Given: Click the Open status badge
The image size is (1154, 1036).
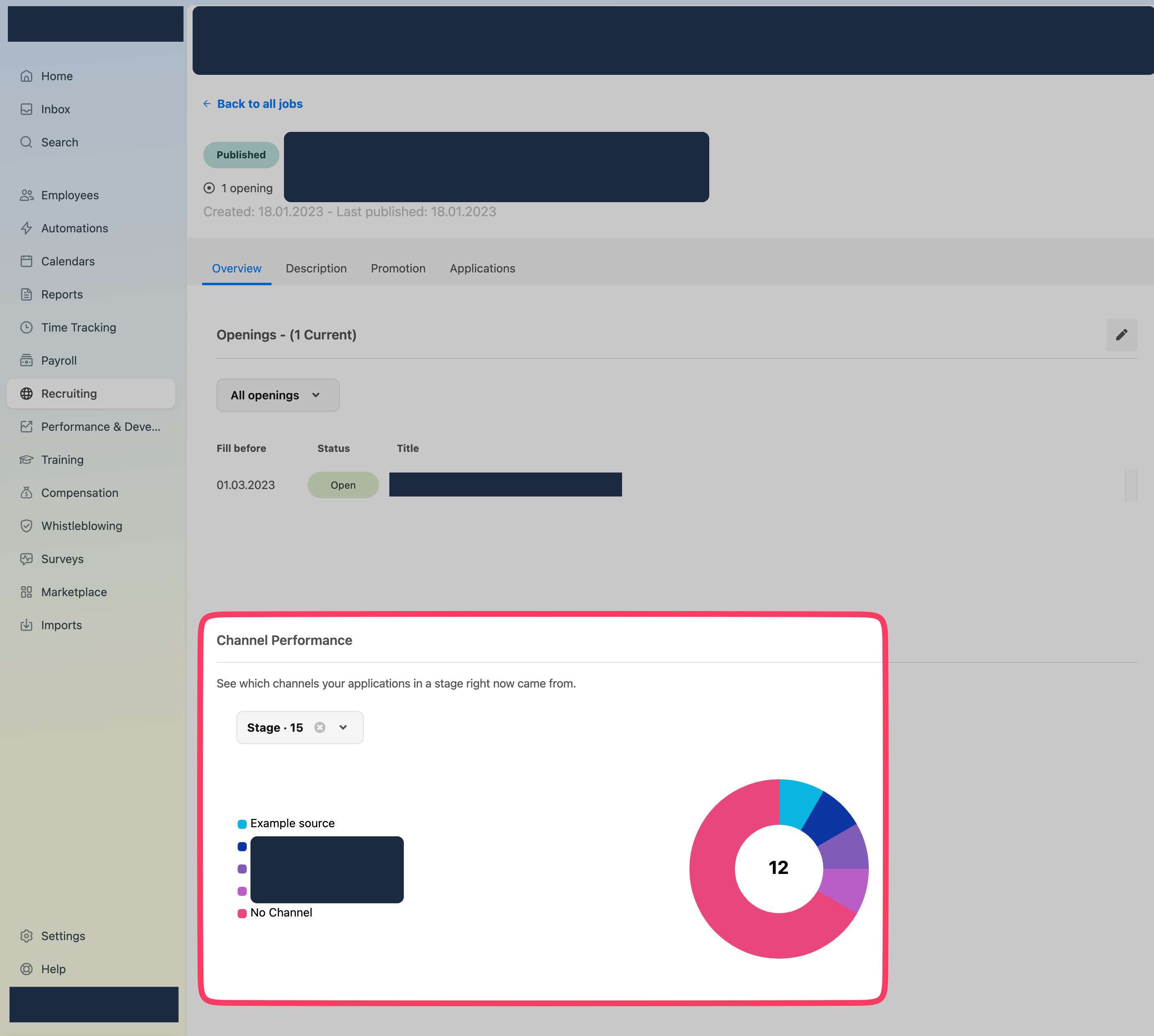Looking at the screenshot, I should (x=343, y=485).
